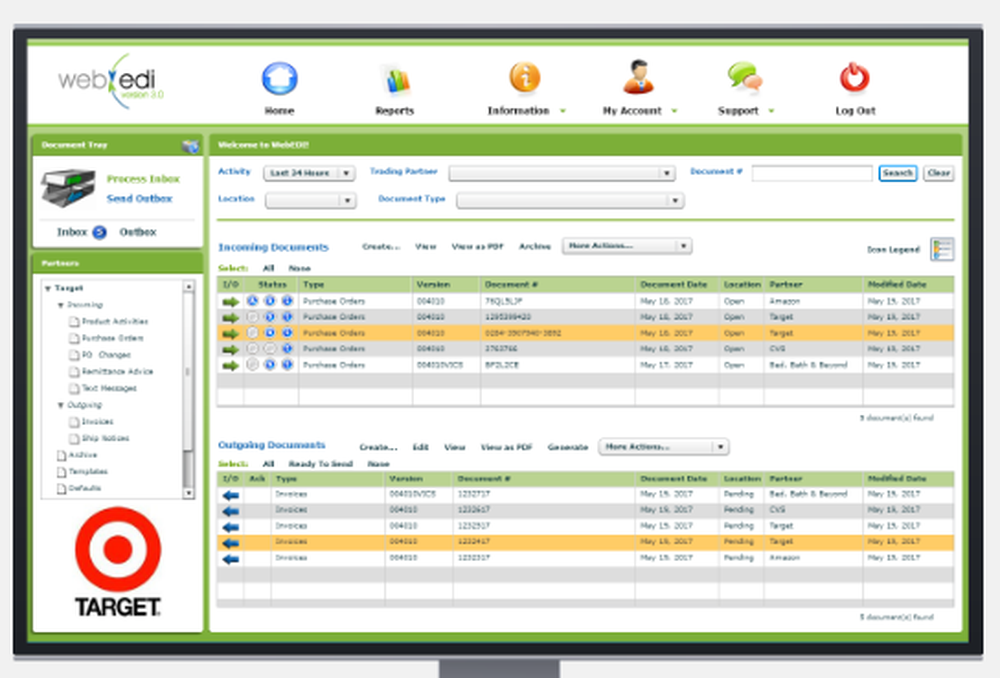The image size is (1000, 678).
Task: Open the My Account menu arrow
Action: [674, 111]
